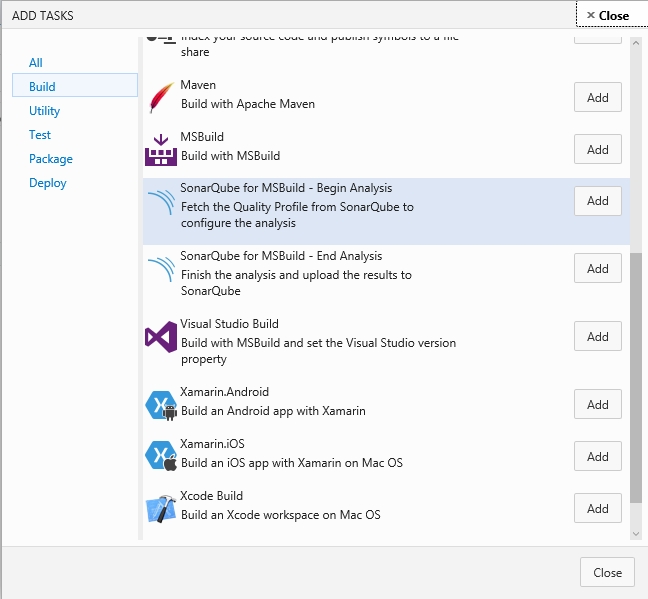The height and width of the screenshot is (599, 648).
Task: Click 'Build an Xcode workspace on Mac OS' text
Action: coord(281,515)
